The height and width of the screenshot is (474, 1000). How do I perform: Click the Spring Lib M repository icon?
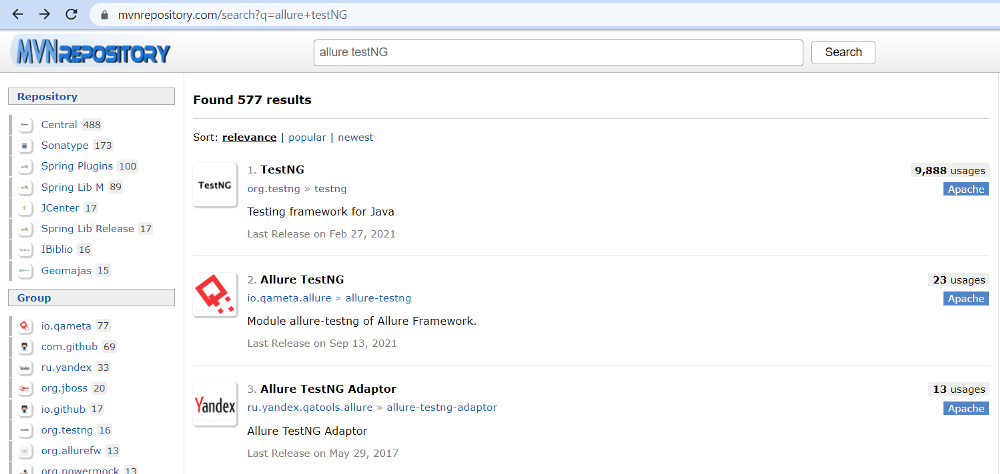(26, 188)
